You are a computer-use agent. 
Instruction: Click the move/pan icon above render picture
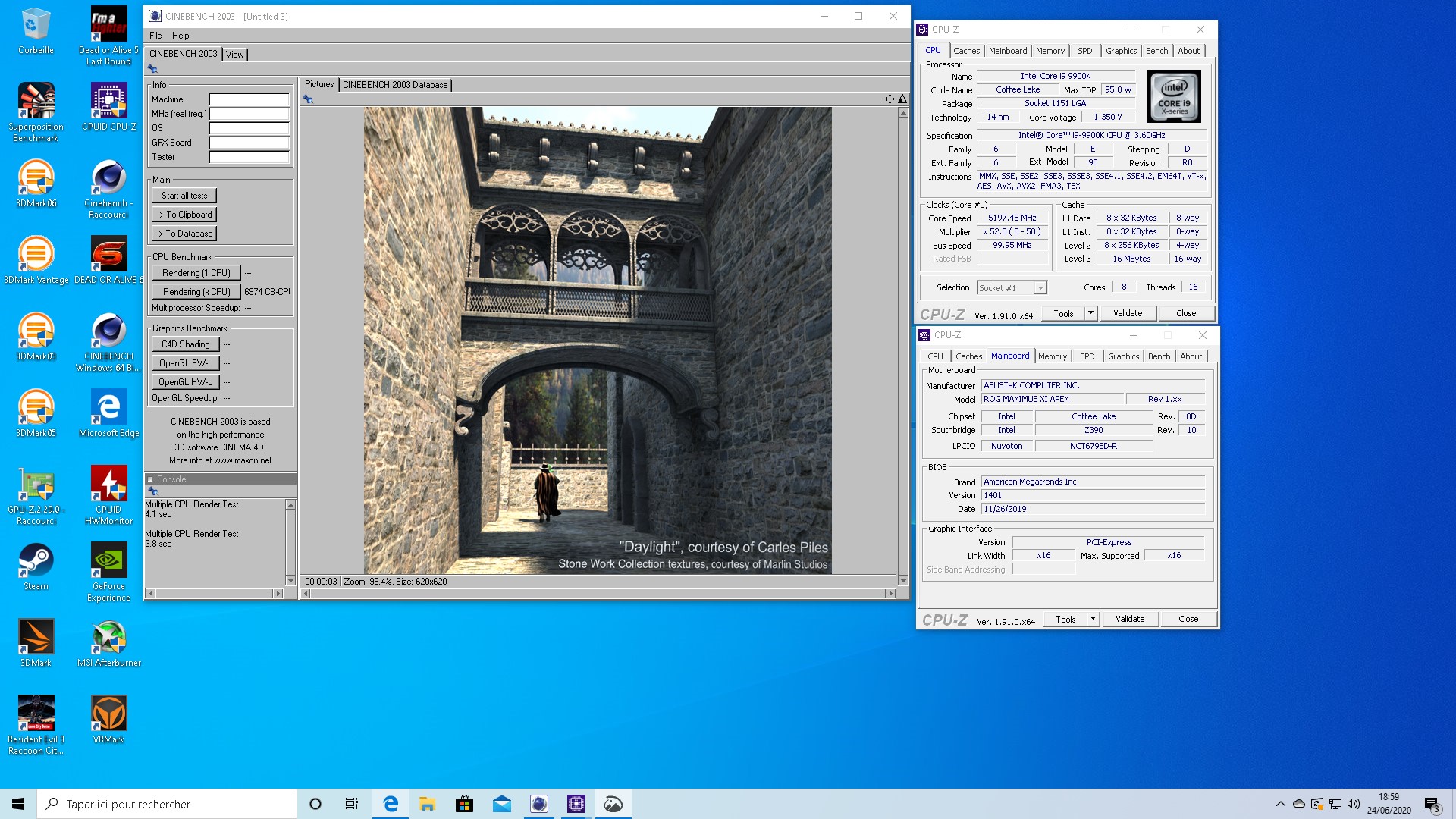coord(890,99)
